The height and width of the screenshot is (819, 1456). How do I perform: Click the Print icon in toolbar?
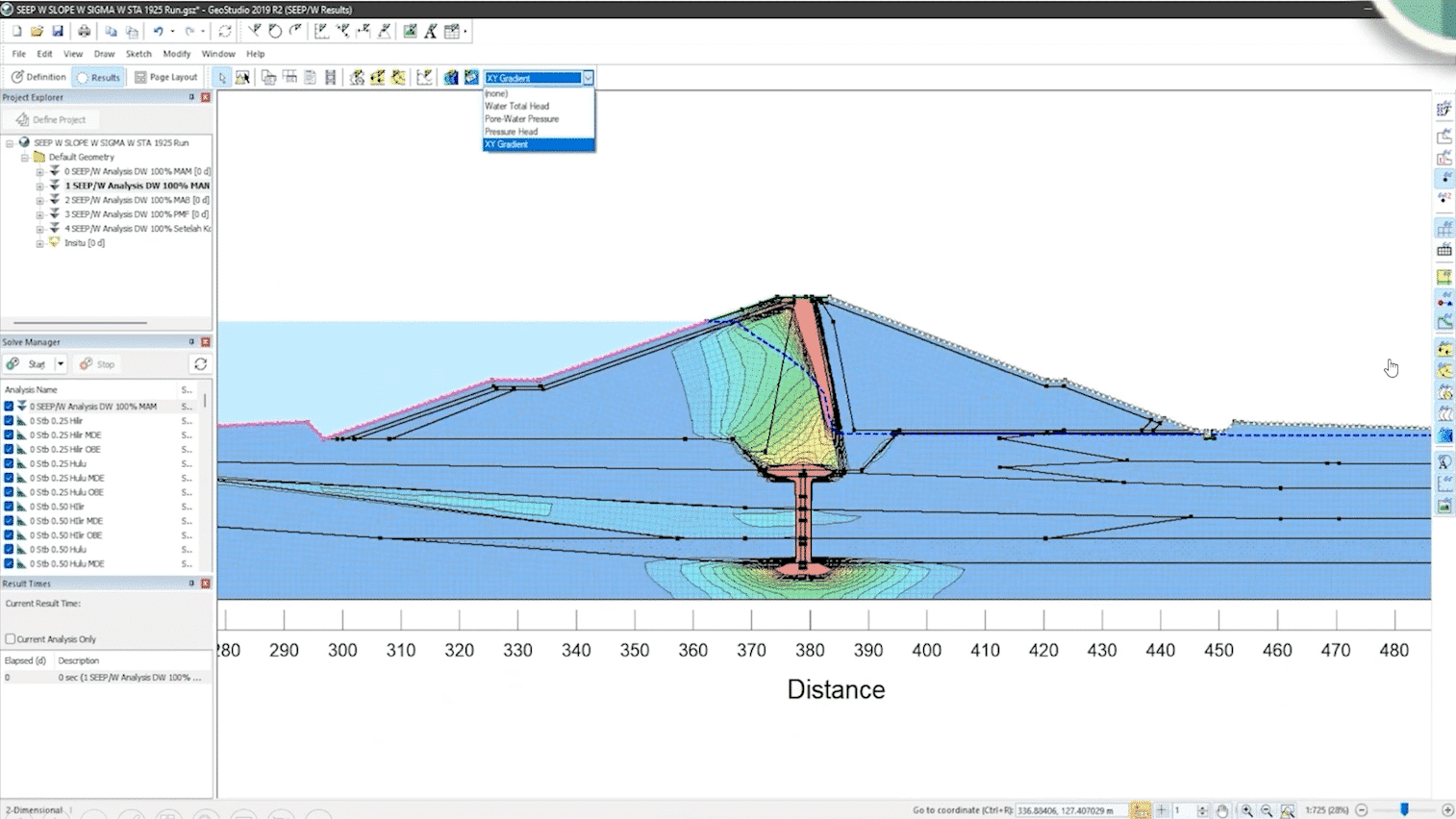click(x=84, y=32)
